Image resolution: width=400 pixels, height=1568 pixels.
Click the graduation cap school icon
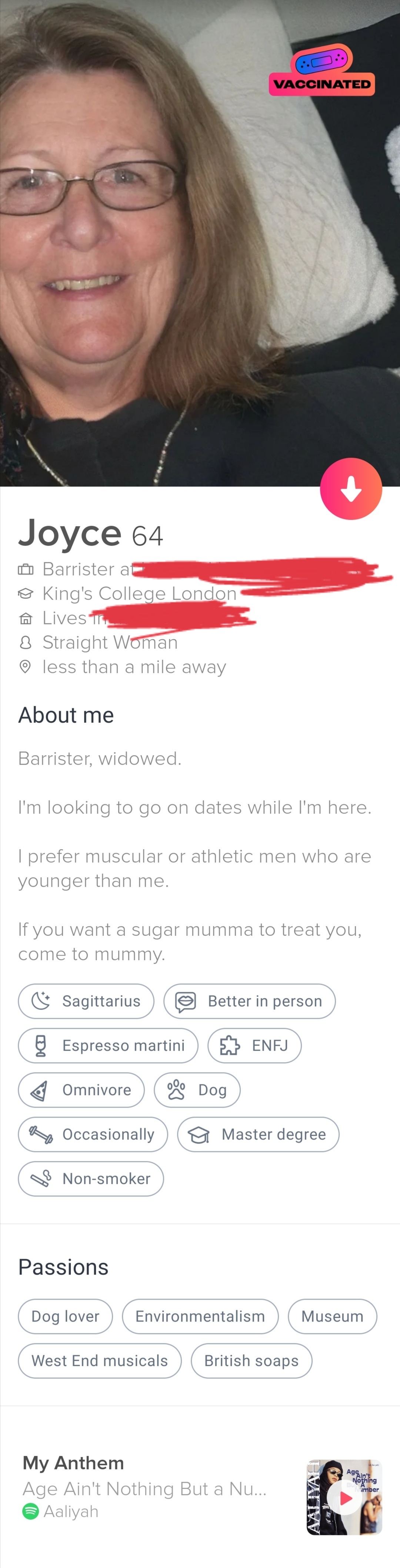[26, 593]
